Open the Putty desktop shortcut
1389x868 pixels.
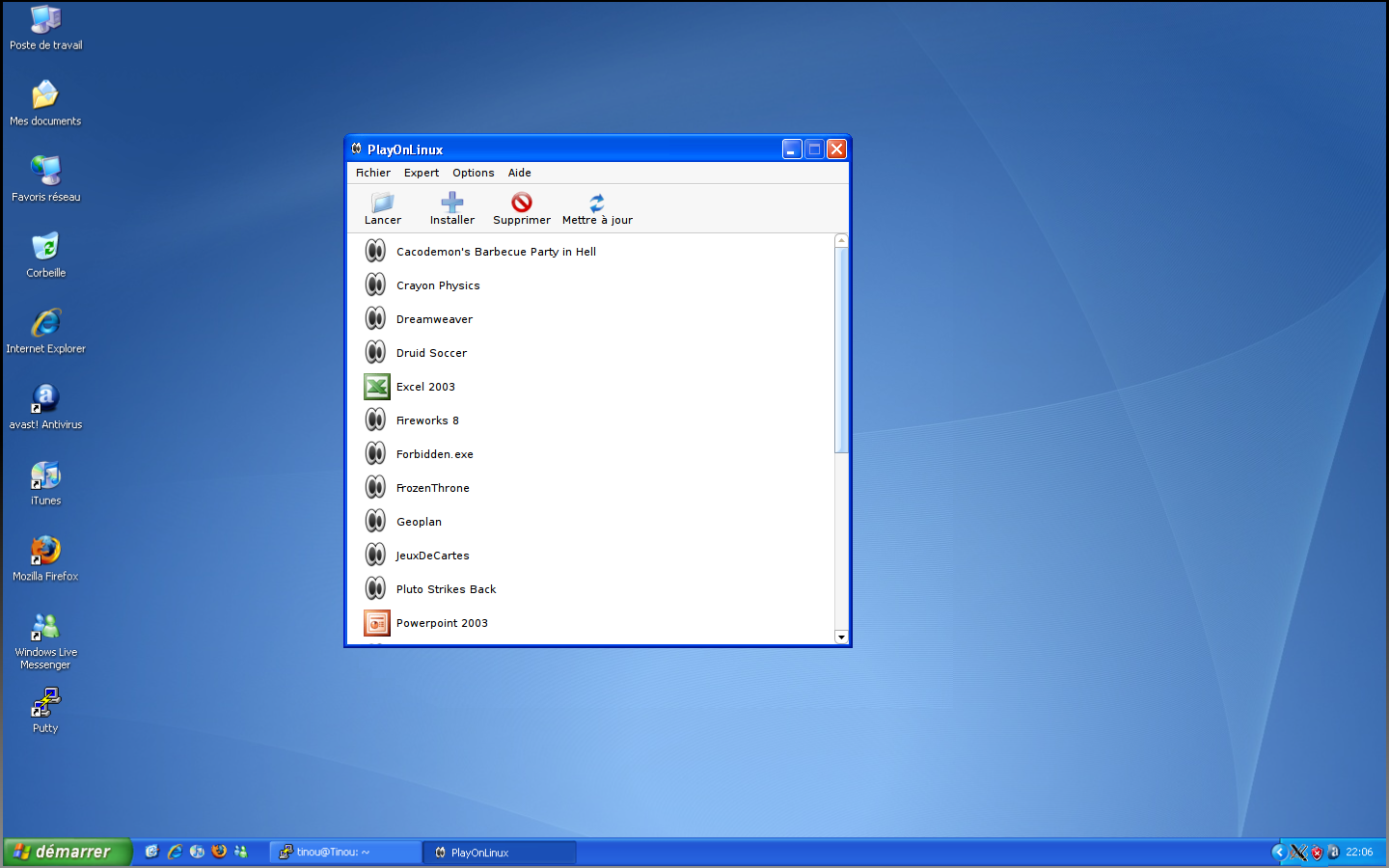45,703
